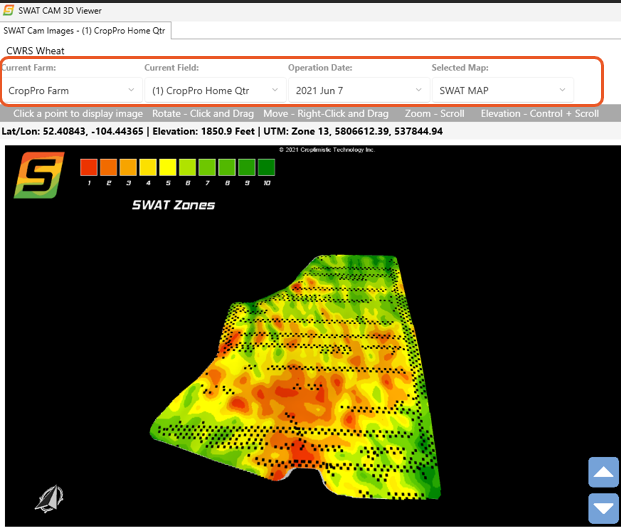Click zone 9 green color swatch
Image resolution: width=621 pixels, height=529 pixels.
(x=247, y=167)
